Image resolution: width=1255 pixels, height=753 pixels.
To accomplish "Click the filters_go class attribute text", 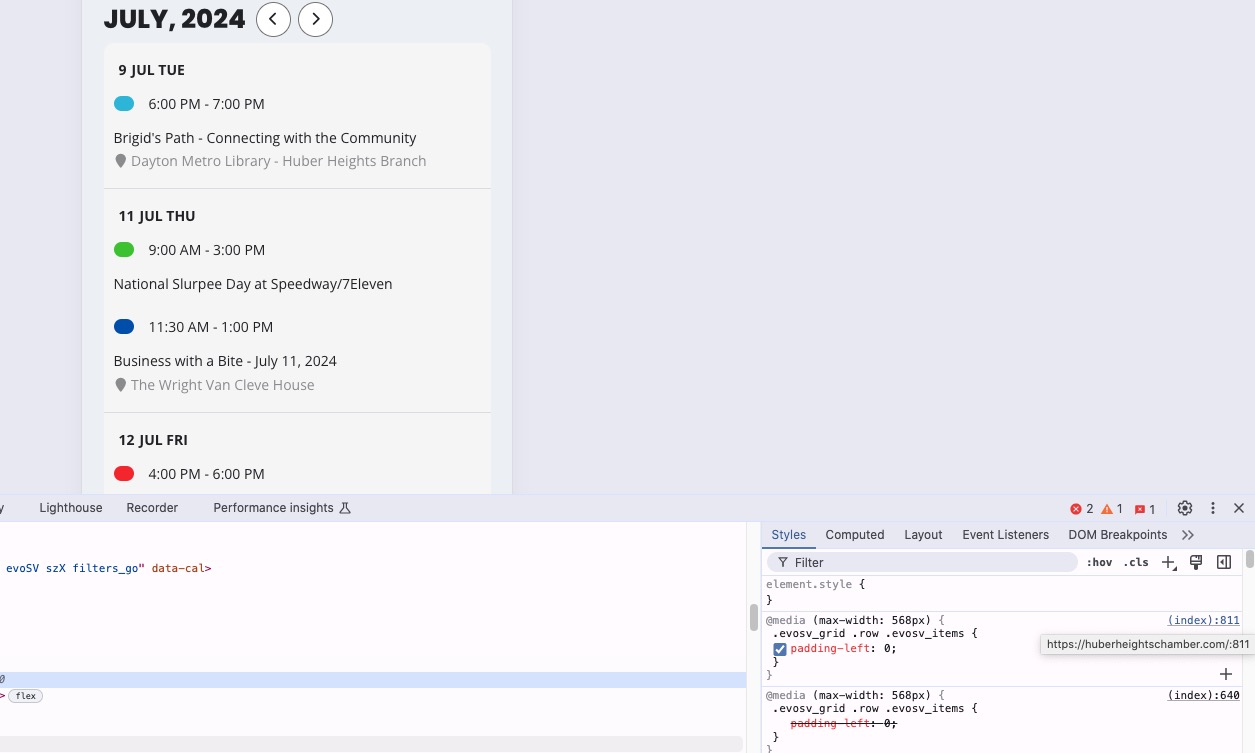I will click(x=109, y=568).
